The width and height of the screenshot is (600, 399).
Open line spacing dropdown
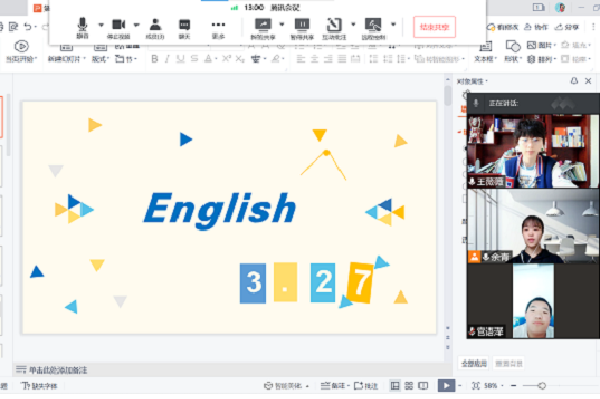[402, 59]
